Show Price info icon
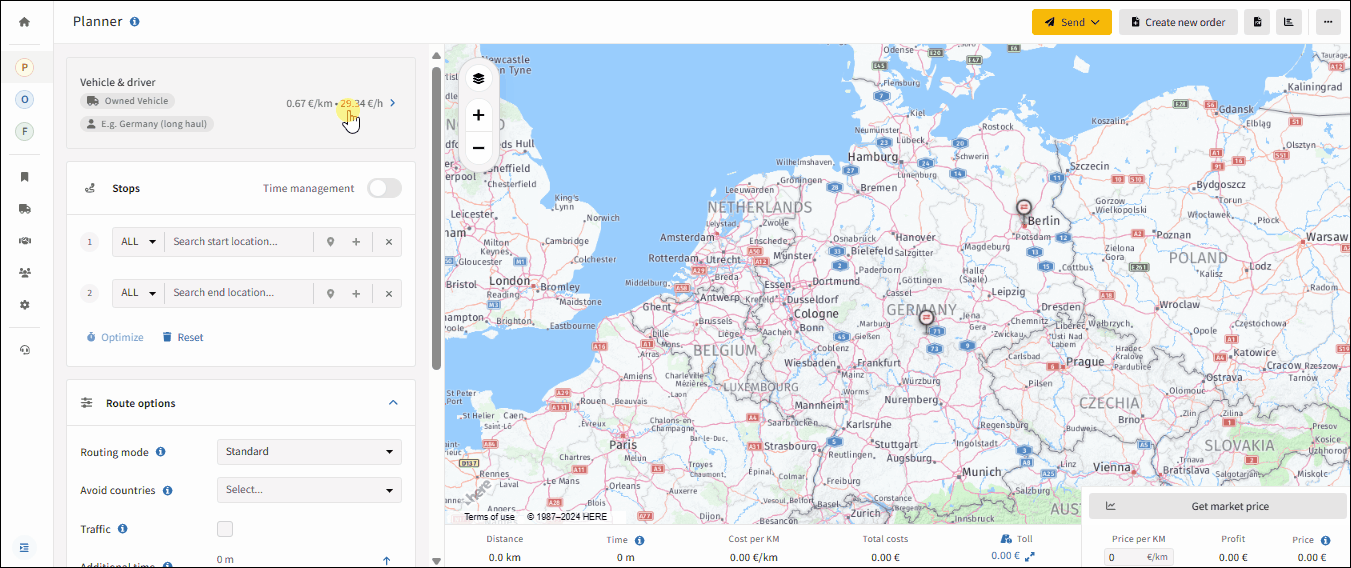 [x=1325, y=540]
